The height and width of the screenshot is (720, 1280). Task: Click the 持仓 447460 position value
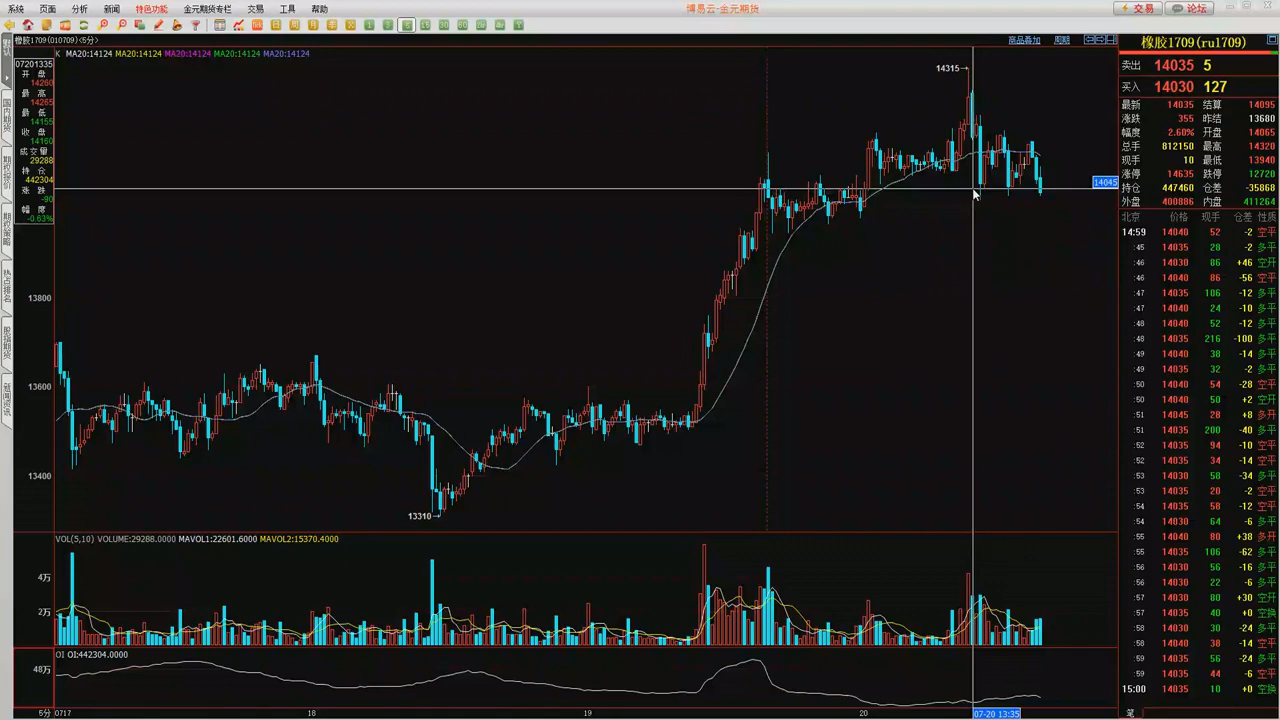point(1178,188)
